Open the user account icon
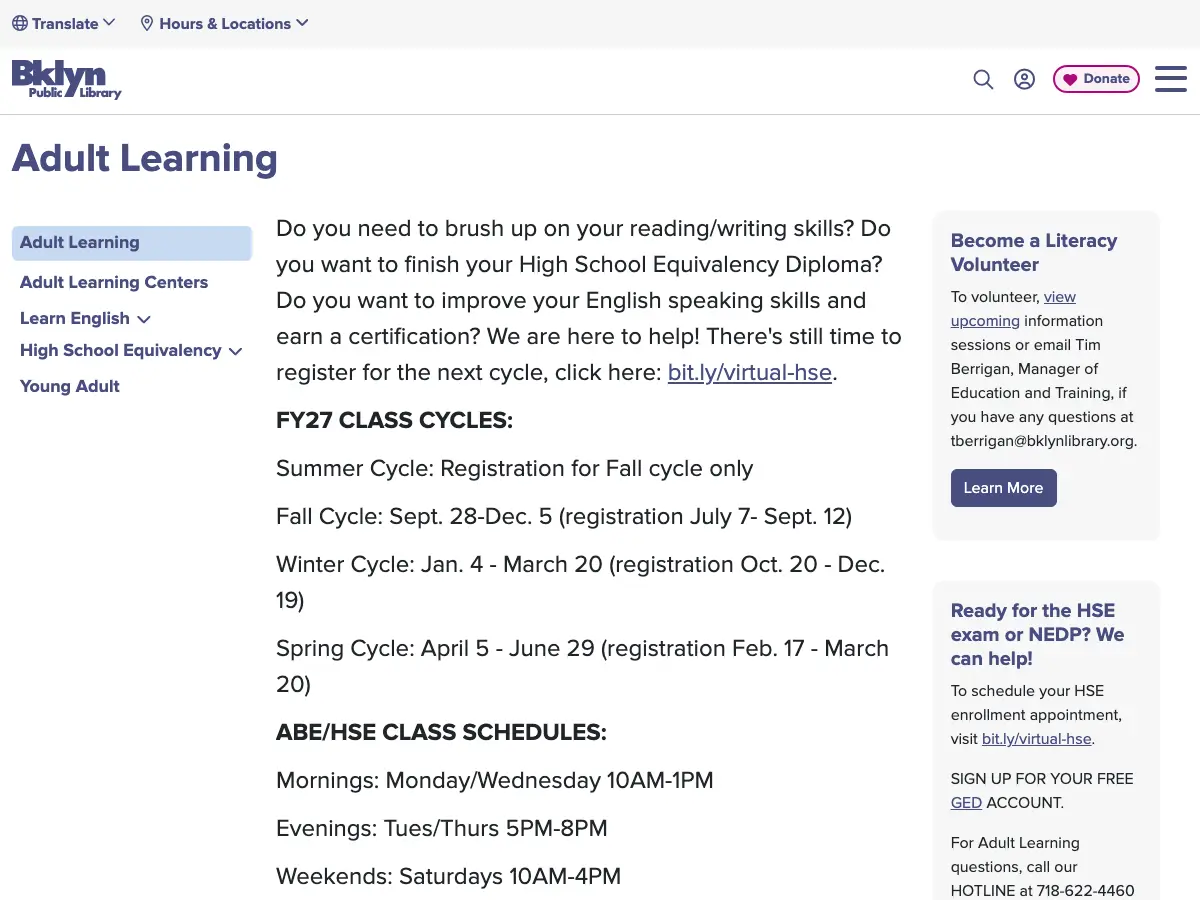Screen dimensions: 1200x900 pyautogui.click(x=1024, y=79)
